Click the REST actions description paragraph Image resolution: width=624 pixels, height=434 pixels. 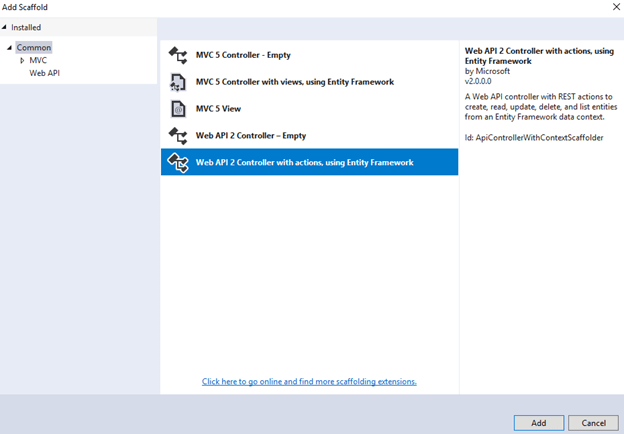click(541, 107)
